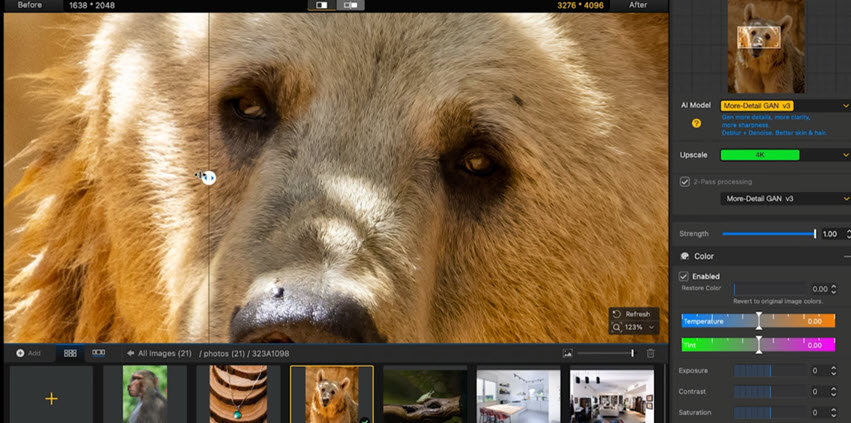Switch to grid thumbnail view
851x423 pixels.
70,353
